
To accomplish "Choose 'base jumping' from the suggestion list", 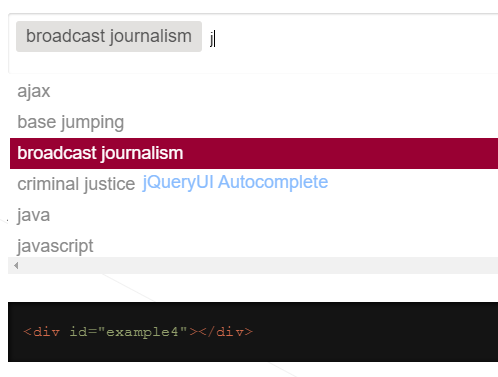I will (x=254, y=122).
